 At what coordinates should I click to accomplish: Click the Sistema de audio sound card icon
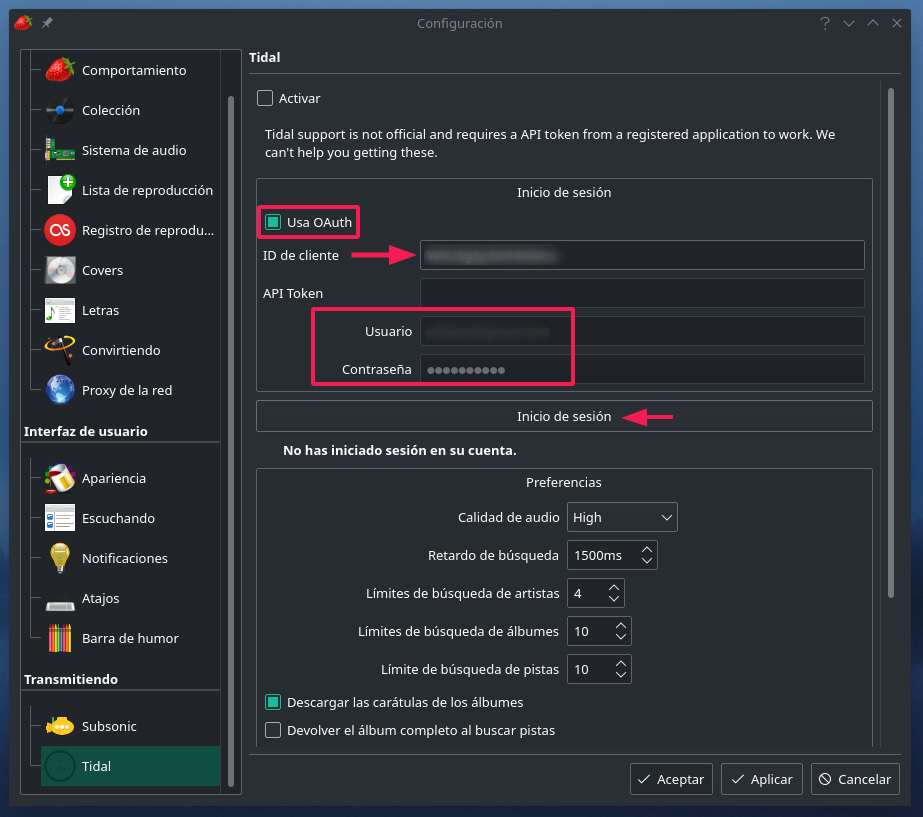60,150
